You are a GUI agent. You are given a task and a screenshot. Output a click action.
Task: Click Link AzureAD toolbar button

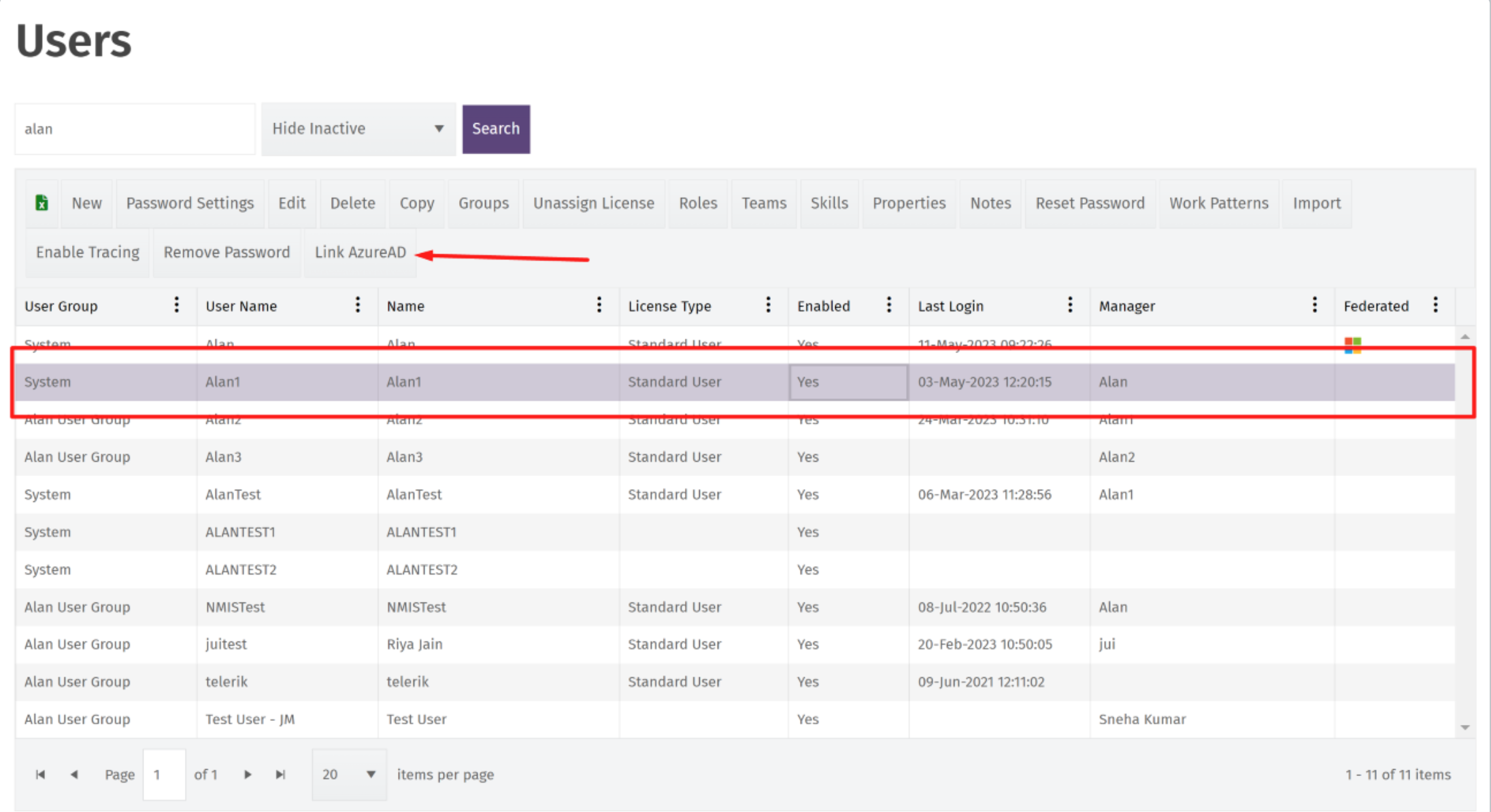[x=360, y=252]
